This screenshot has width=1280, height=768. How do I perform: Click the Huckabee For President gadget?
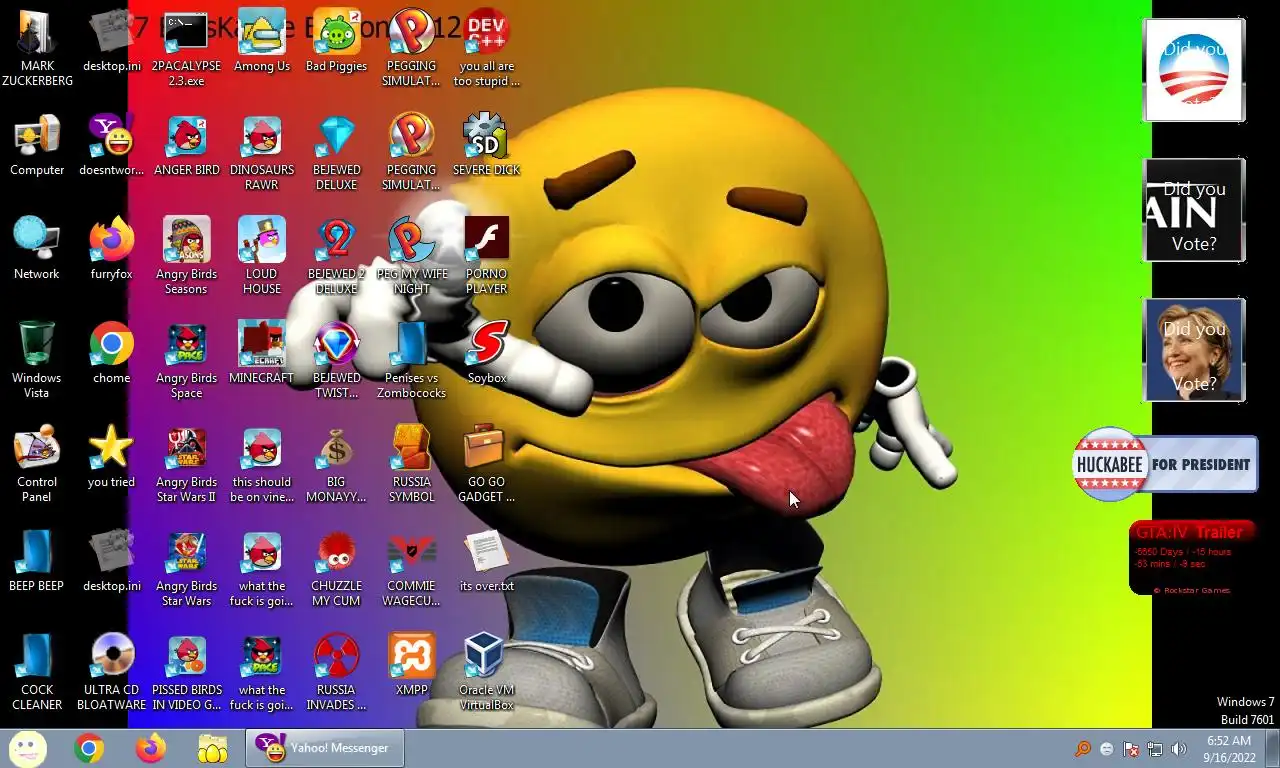pyautogui.click(x=1165, y=464)
